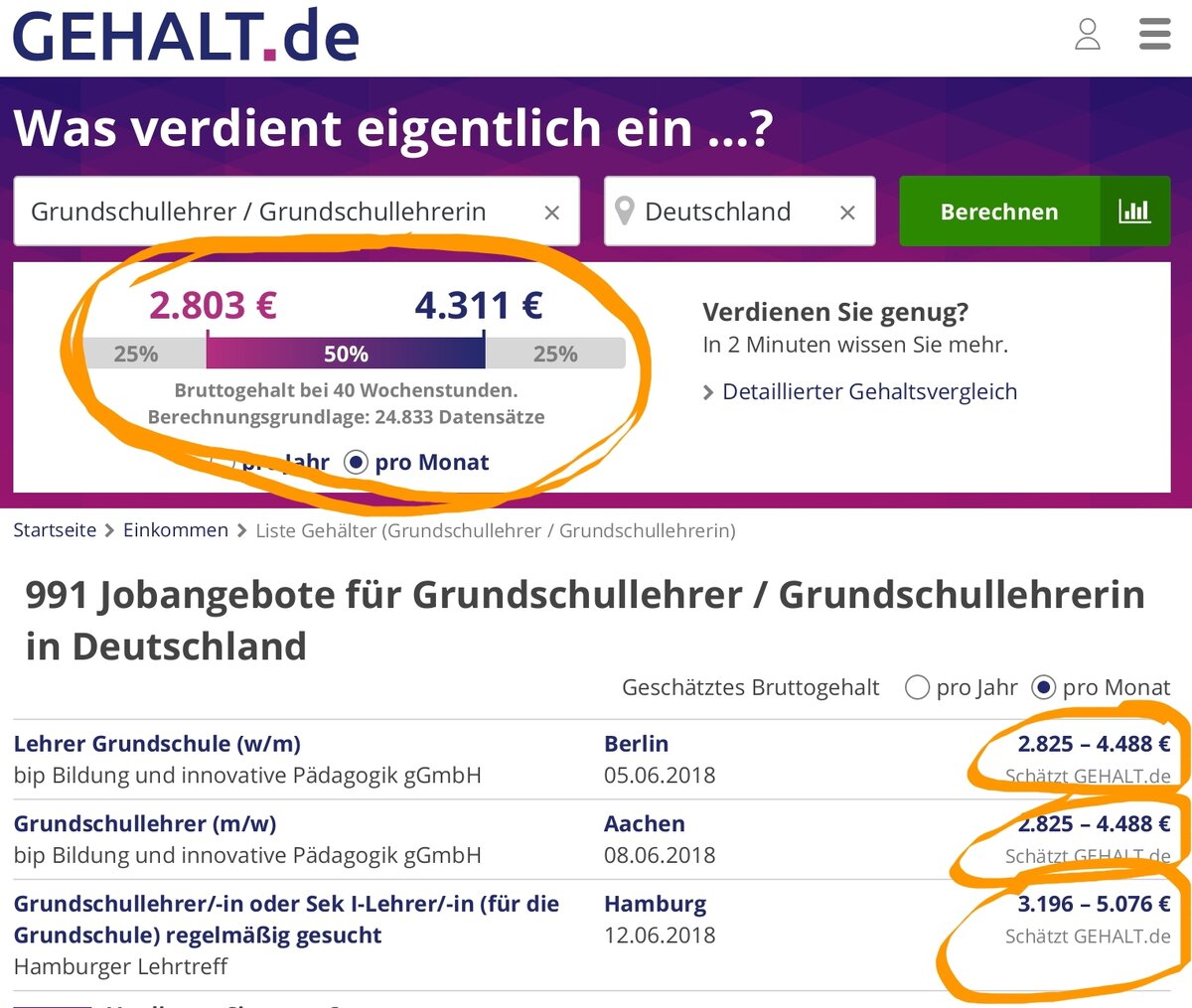Click 2.825 – 4.488 € in Berlin row

click(1094, 744)
